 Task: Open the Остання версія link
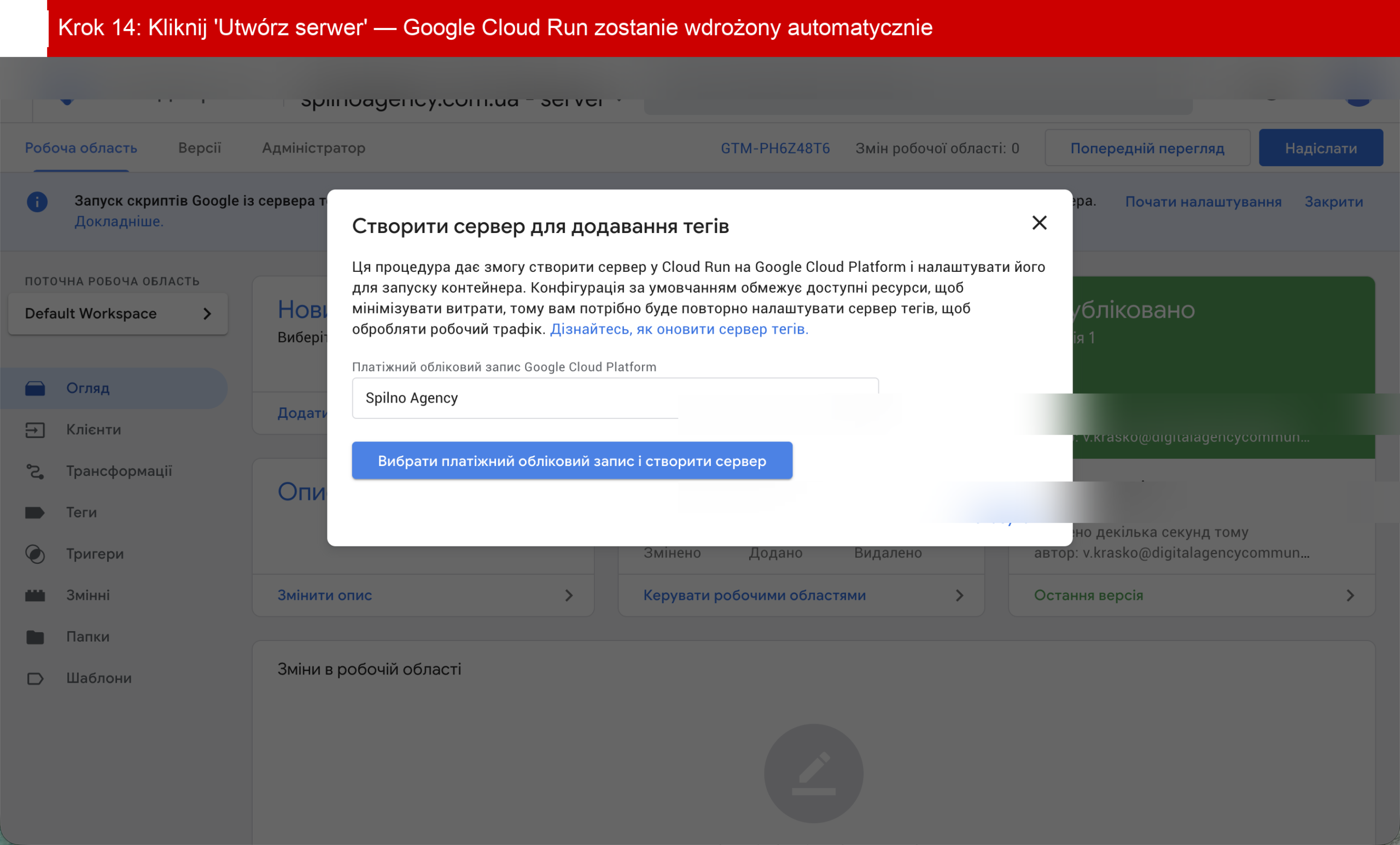pos(1088,595)
